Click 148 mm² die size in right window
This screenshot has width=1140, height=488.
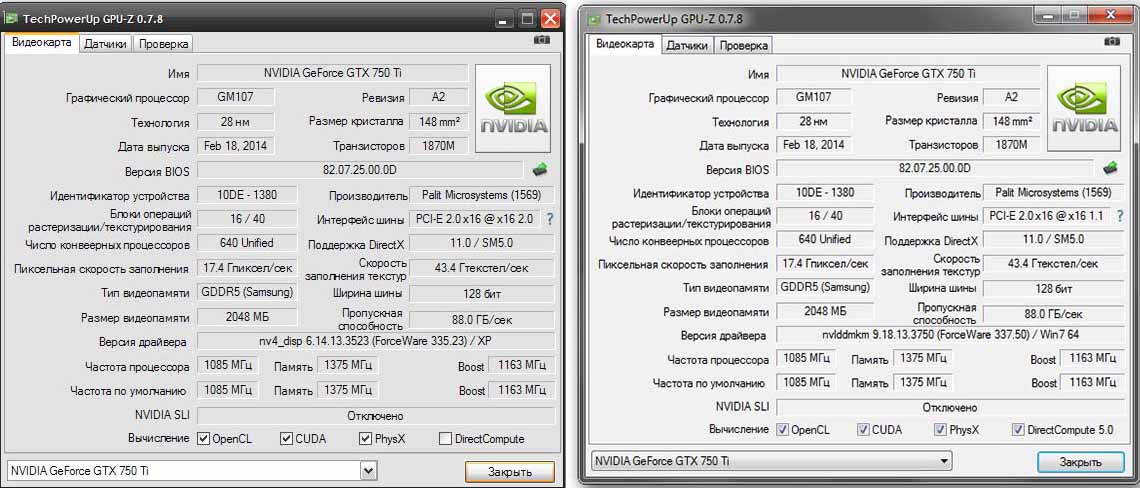click(1011, 121)
